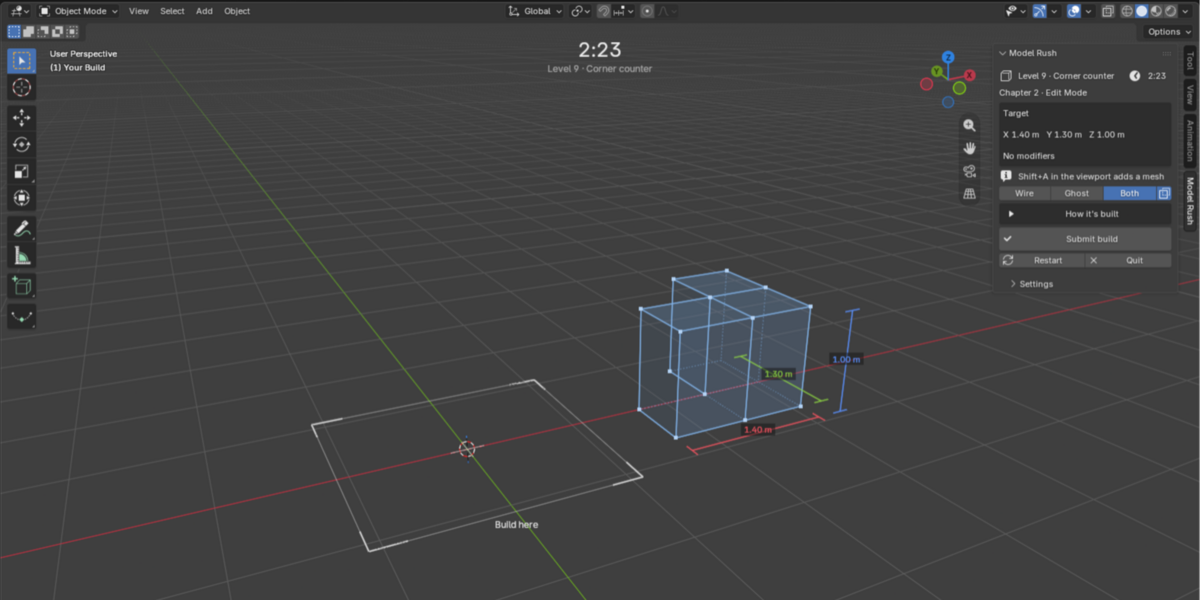Switch to the Tool sidebar tab
The image size is (1200, 600).
[x=1189, y=62]
